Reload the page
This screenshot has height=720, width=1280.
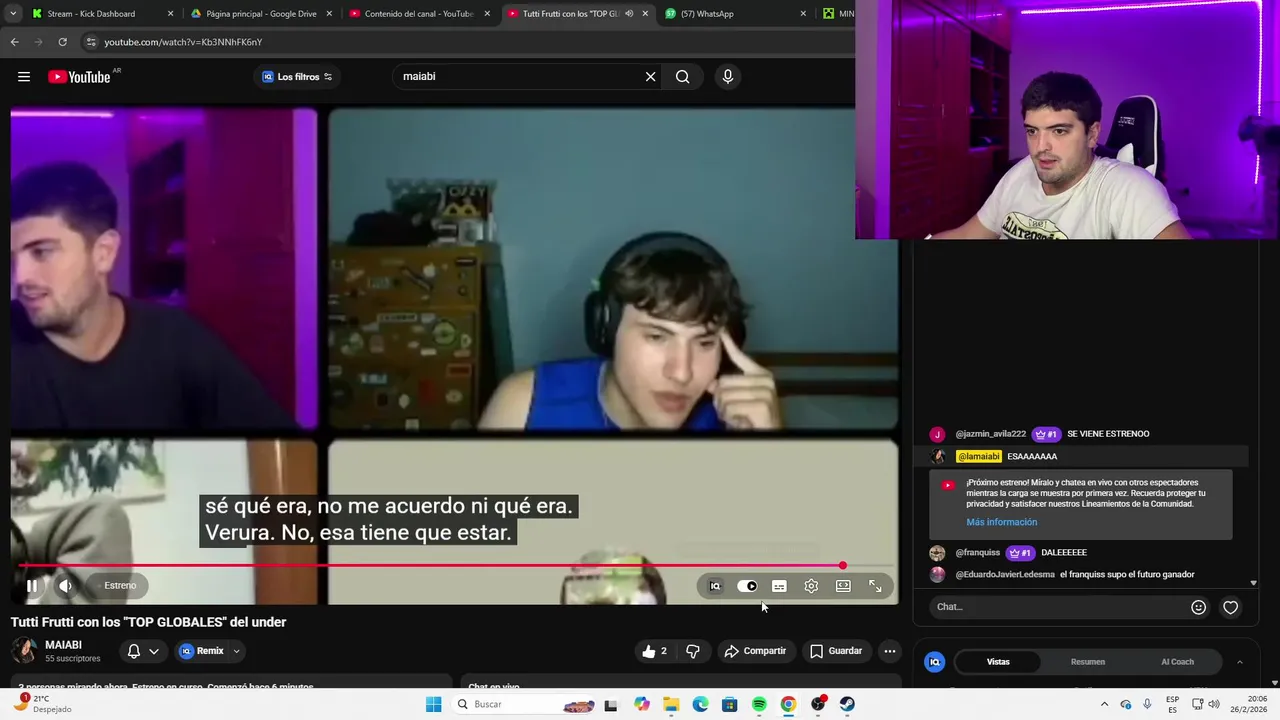62,42
